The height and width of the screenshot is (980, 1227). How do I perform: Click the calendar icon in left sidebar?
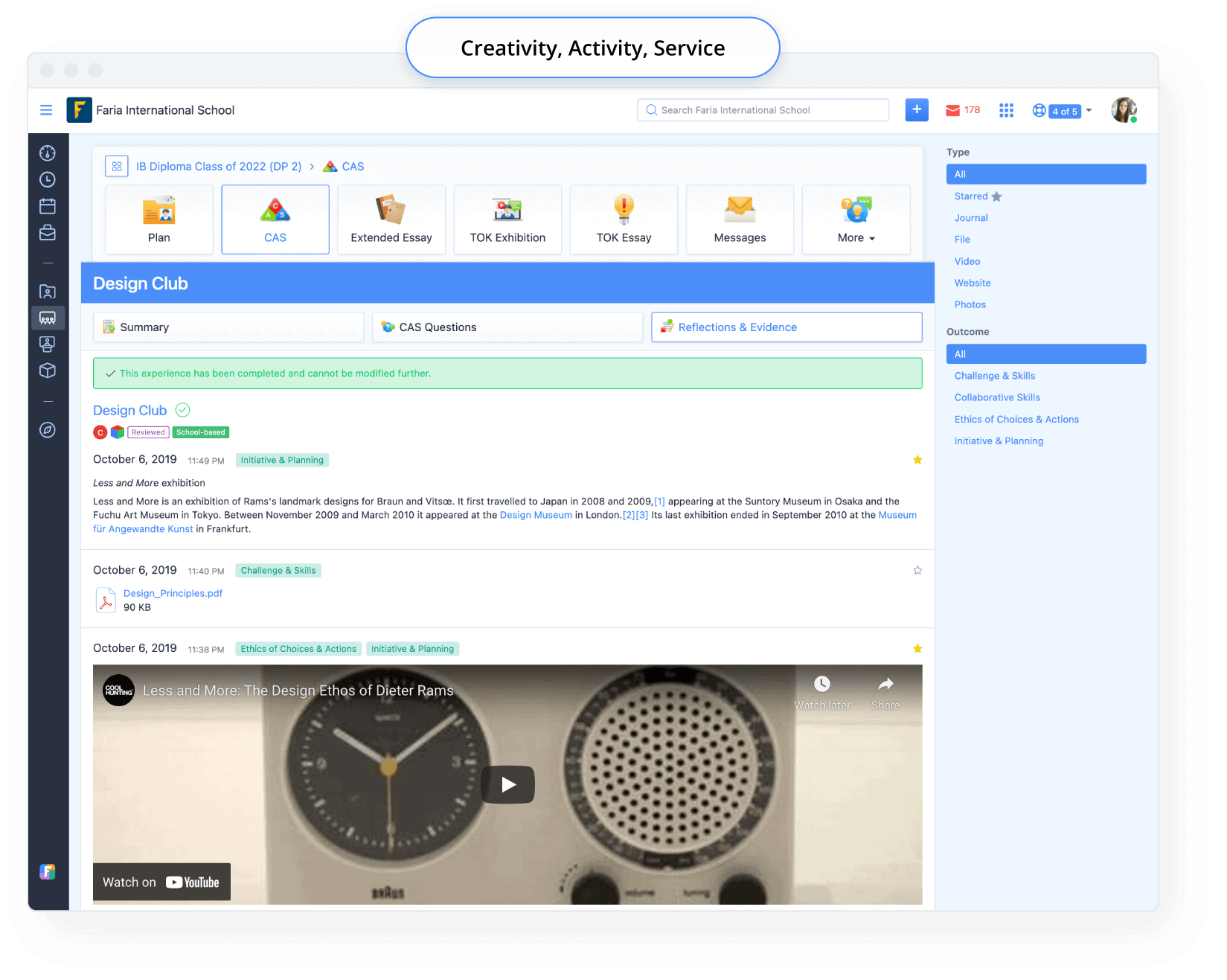click(48, 206)
